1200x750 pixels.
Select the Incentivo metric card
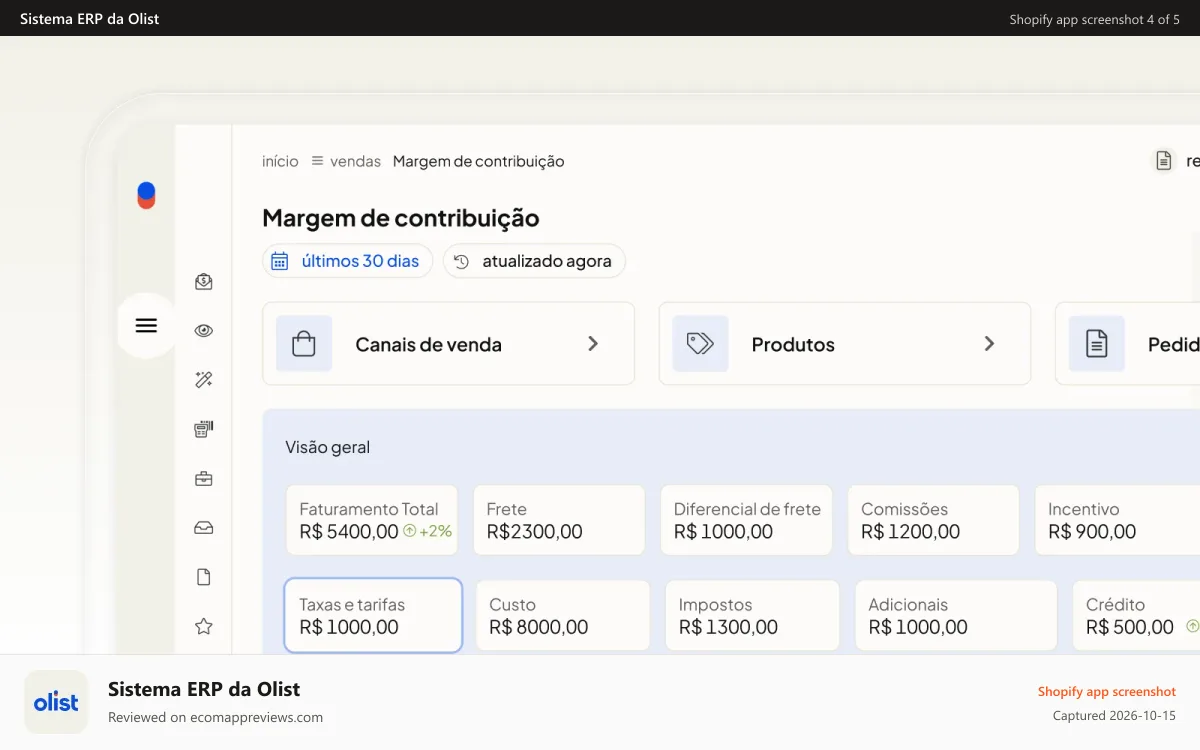pyautogui.click(x=1117, y=520)
